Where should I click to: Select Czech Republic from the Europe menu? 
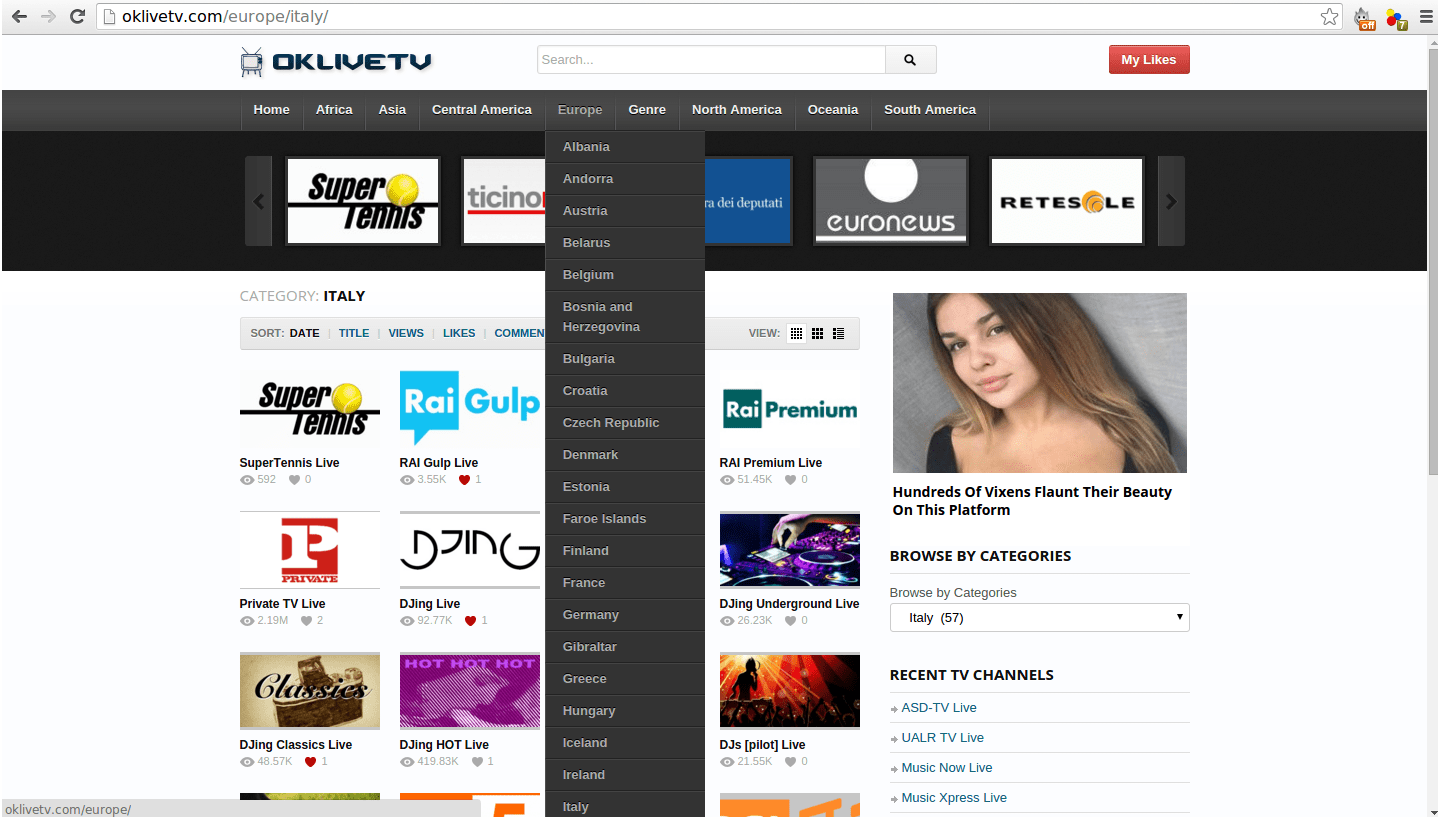coord(625,423)
